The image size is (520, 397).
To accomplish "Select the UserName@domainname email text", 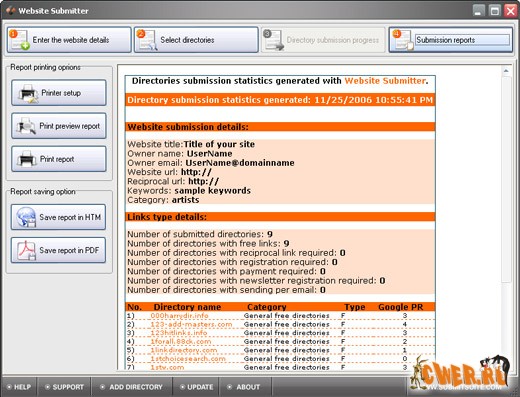I will click(x=240, y=163).
